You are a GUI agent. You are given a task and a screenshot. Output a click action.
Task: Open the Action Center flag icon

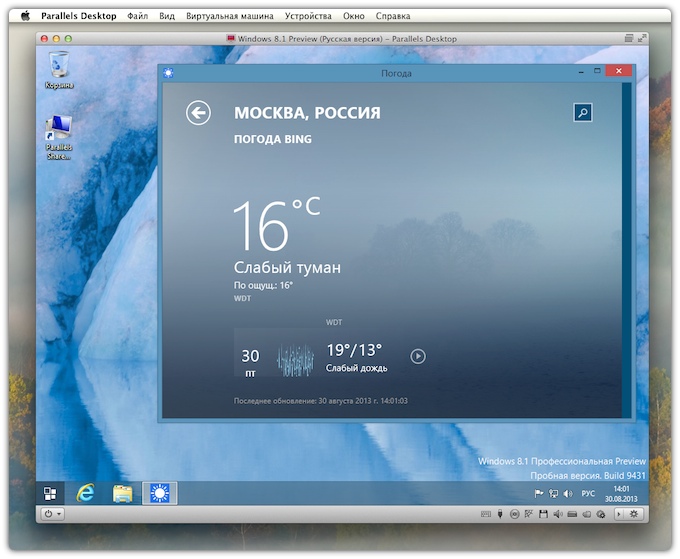point(539,494)
